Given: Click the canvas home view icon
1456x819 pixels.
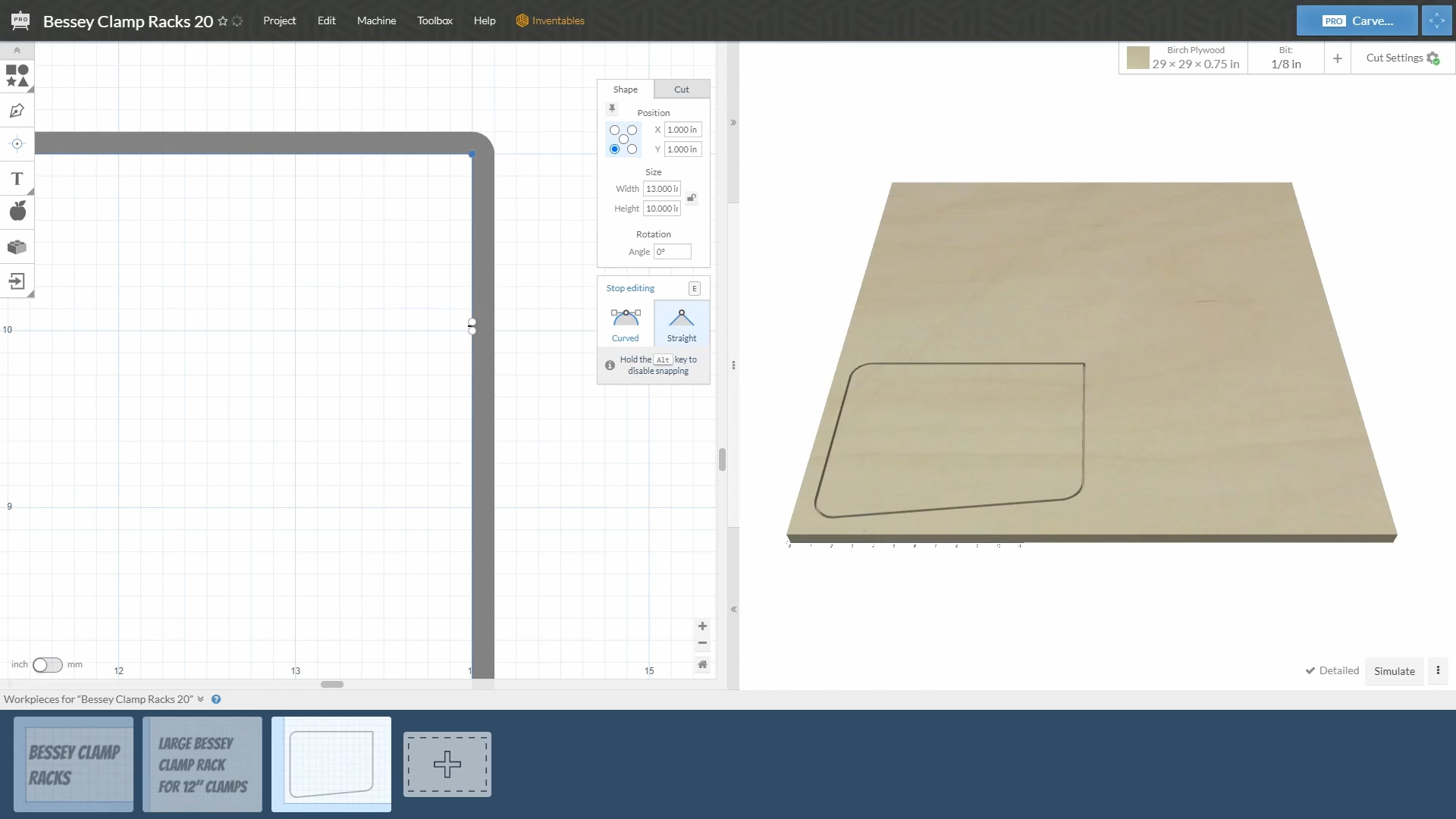Looking at the screenshot, I should click(702, 664).
